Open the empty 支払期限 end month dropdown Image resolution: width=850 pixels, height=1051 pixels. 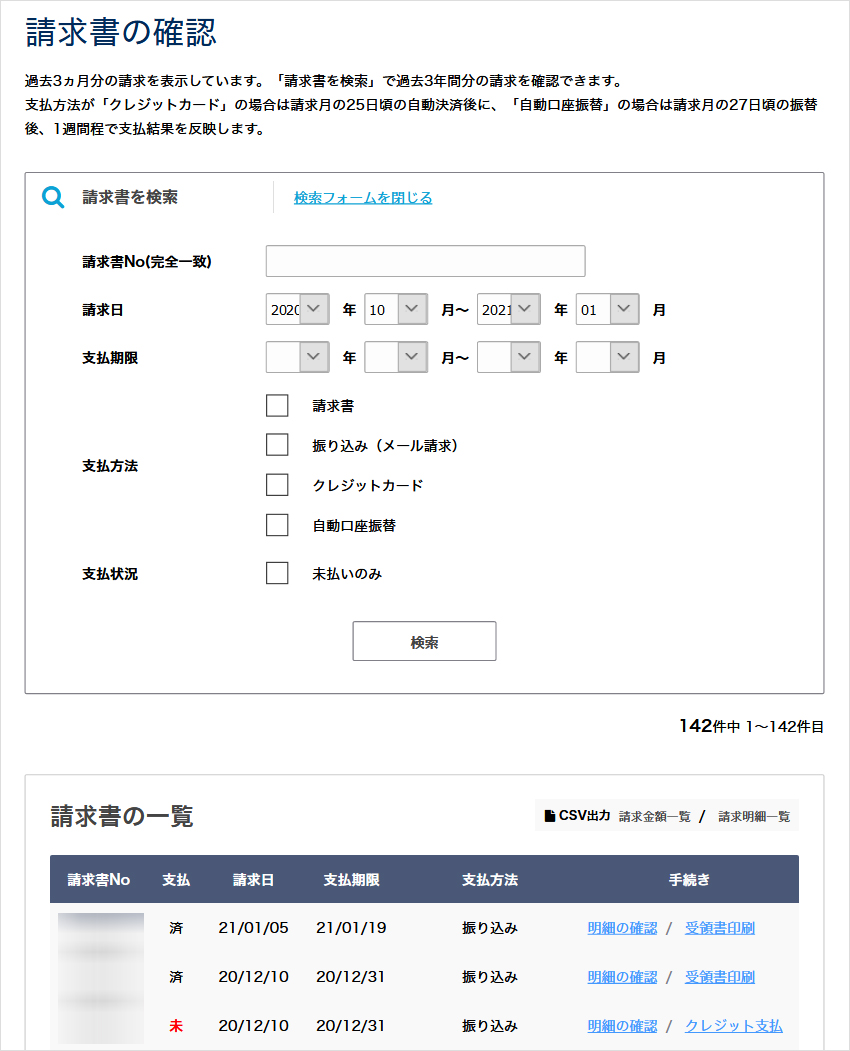coord(607,357)
